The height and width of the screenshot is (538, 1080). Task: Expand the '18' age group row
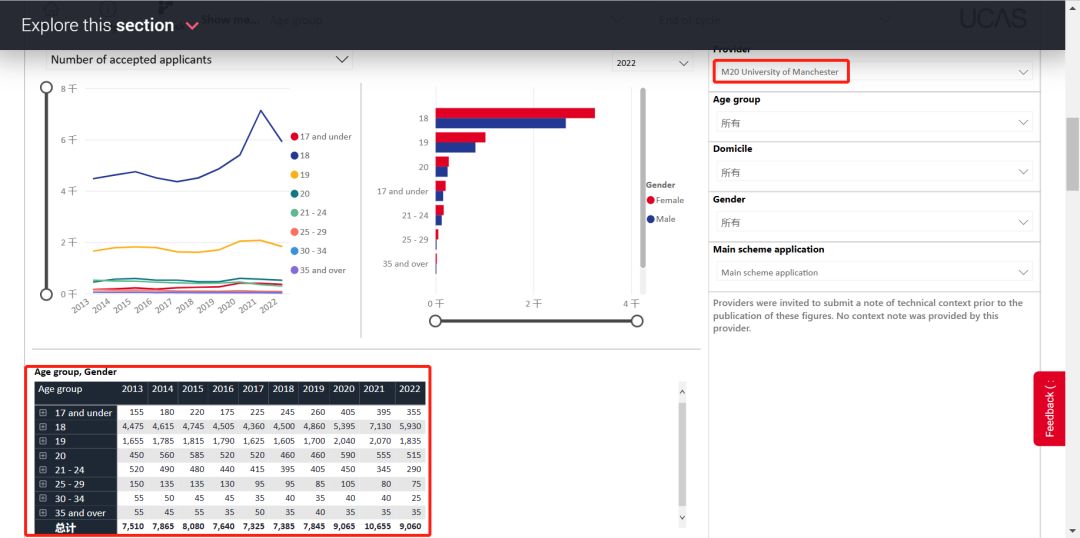43,427
